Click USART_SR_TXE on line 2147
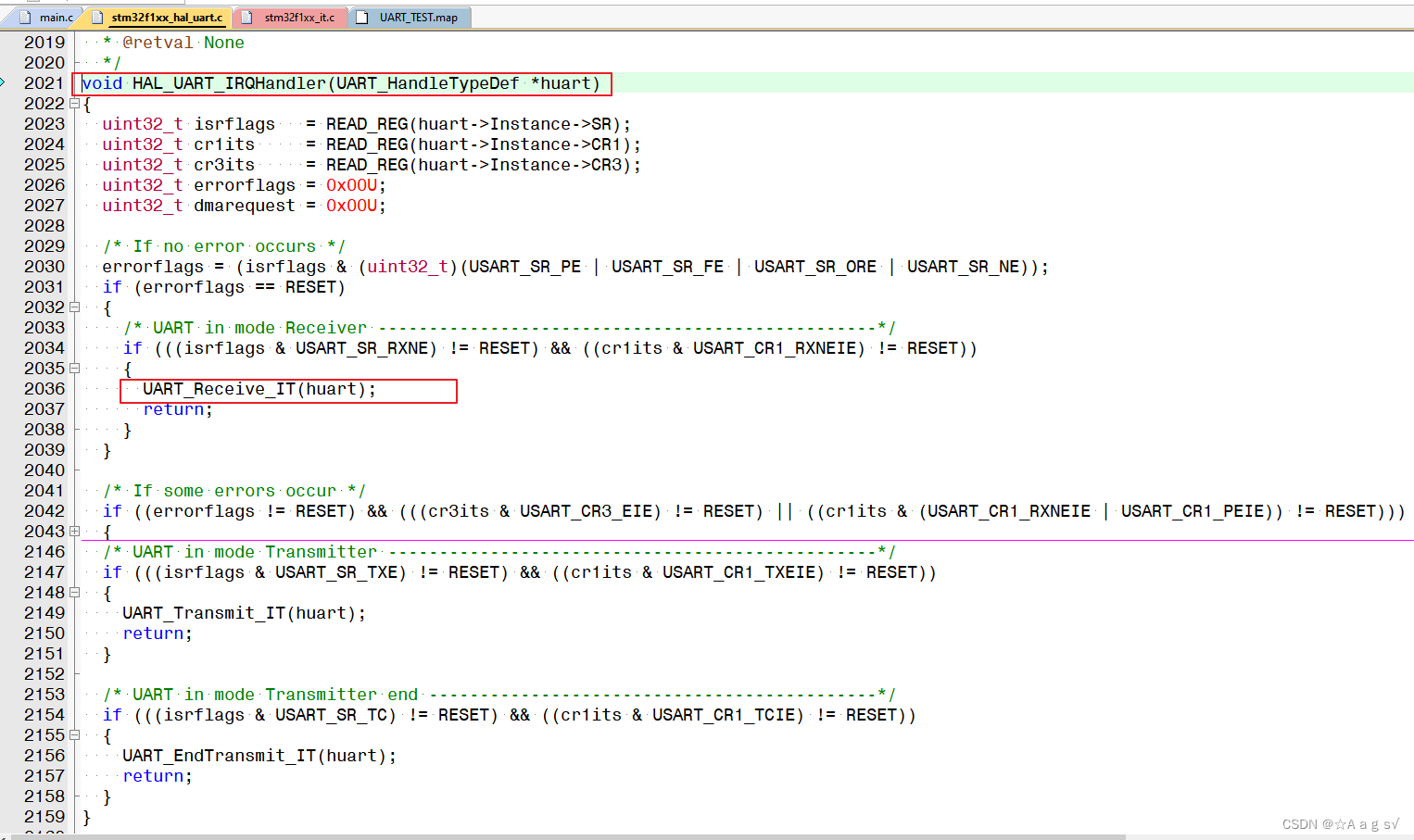Viewport: 1414px width, 840px height. coord(341,572)
